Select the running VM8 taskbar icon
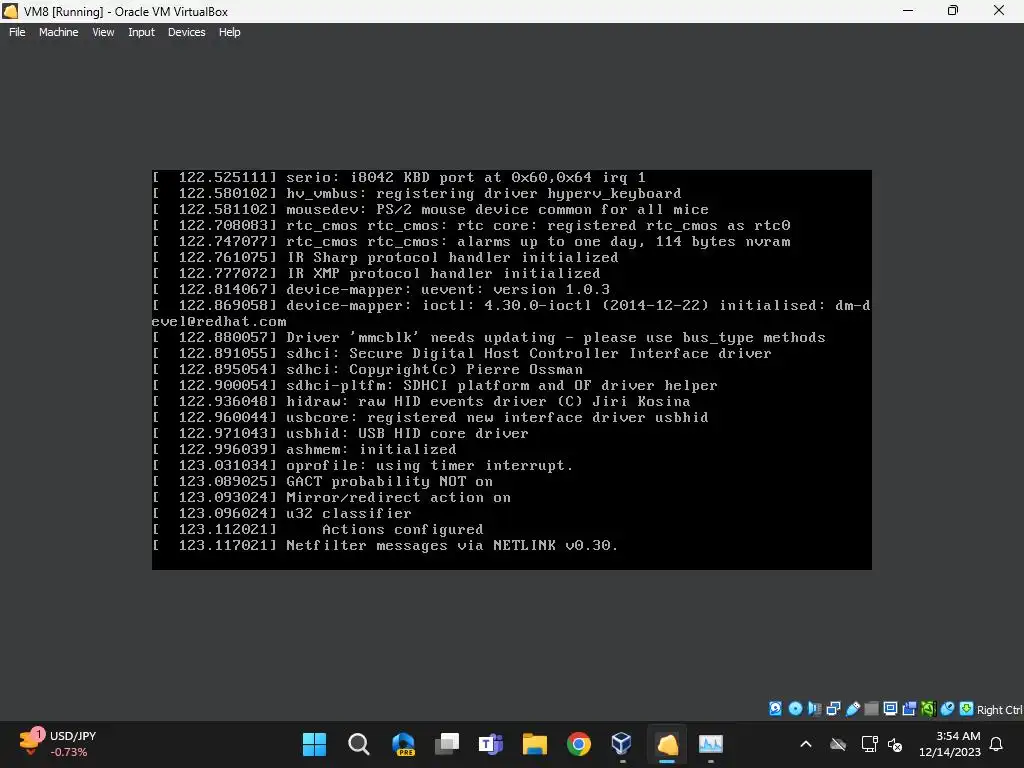Image resolution: width=1024 pixels, height=768 pixels. click(667, 744)
